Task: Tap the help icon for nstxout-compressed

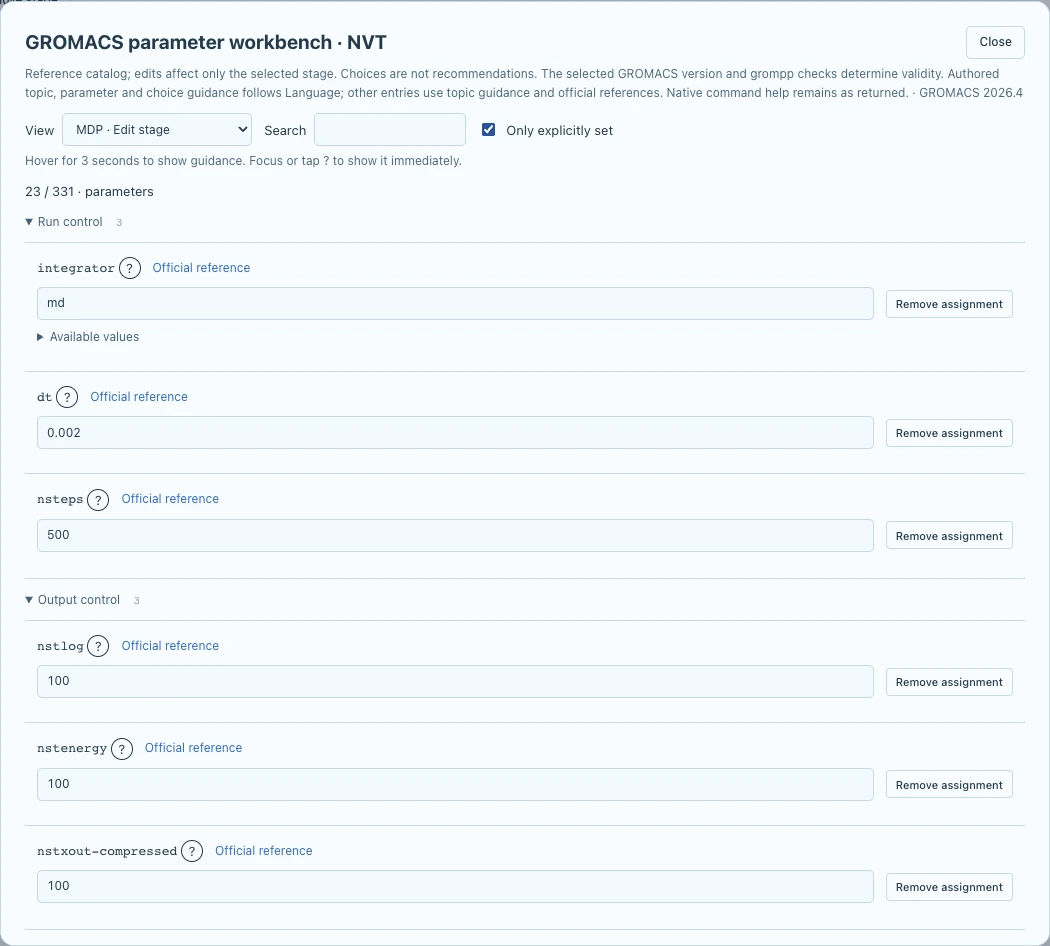Action: tap(192, 851)
